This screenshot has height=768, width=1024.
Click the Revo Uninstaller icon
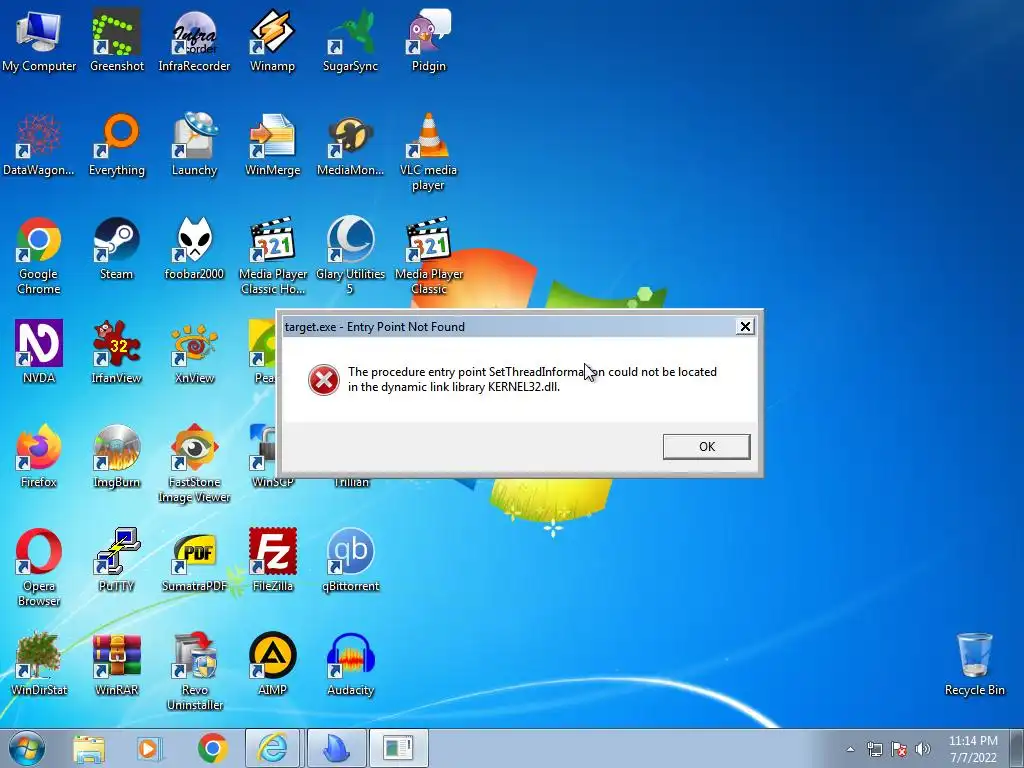194,671
